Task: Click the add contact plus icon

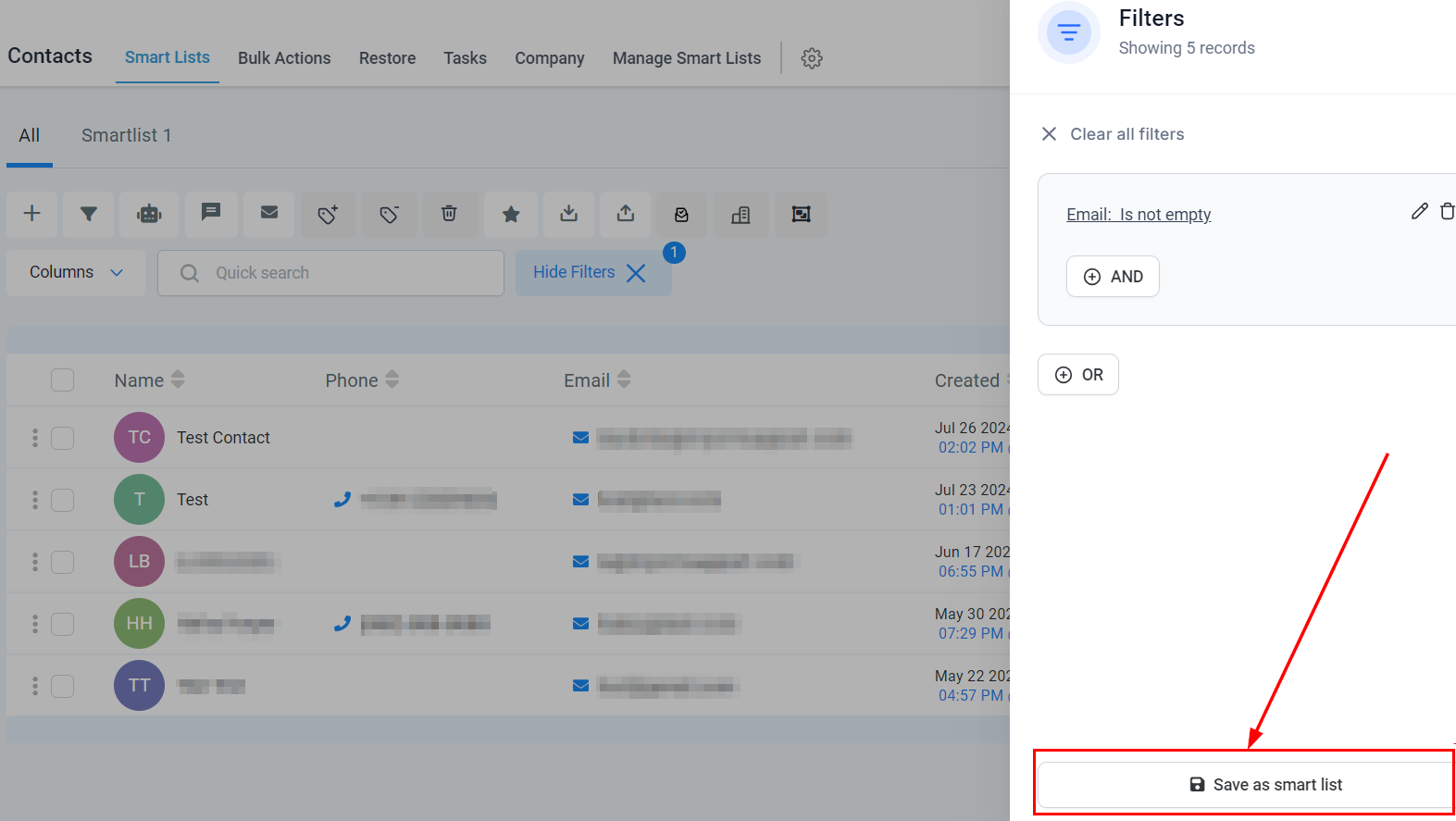Action: click(x=31, y=214)
